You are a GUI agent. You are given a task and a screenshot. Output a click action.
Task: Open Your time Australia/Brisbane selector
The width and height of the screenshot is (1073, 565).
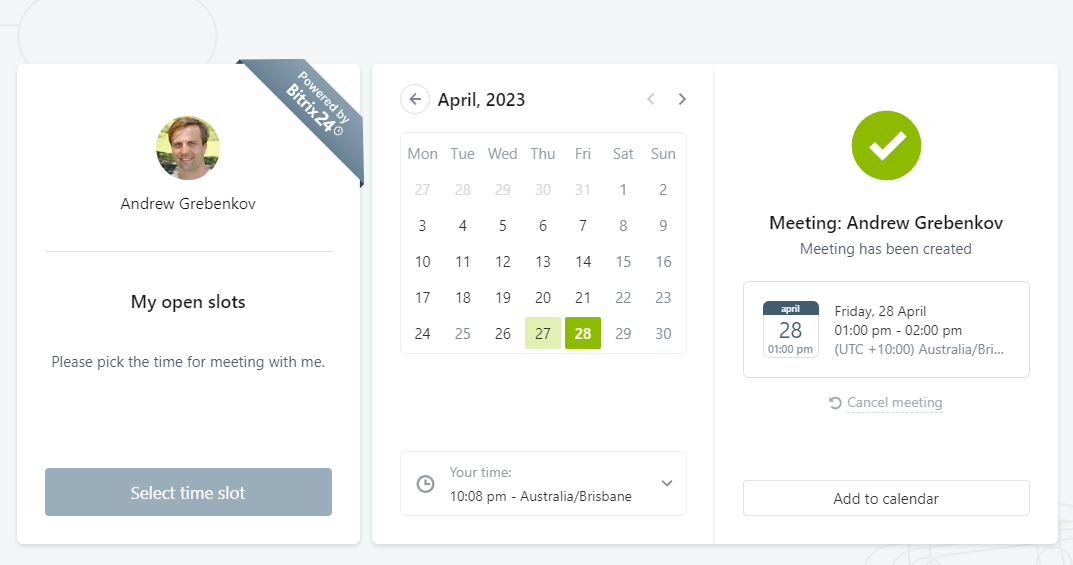coord(543,484)
